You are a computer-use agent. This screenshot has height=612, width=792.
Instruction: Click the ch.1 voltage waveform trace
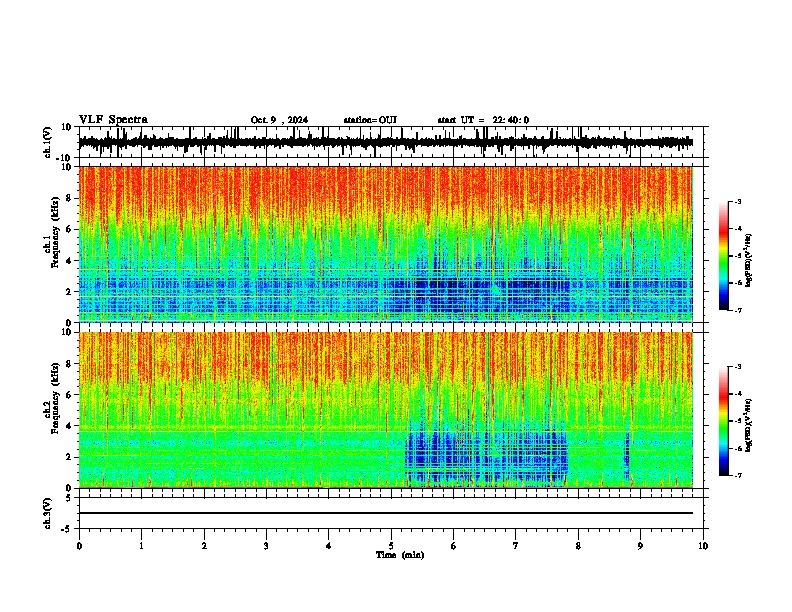tap(385, 142)
